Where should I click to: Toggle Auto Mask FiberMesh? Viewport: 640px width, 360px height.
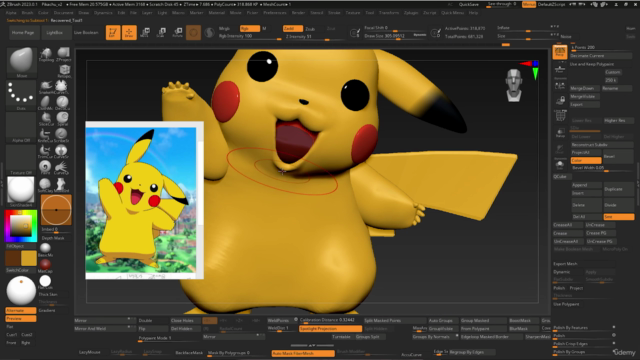point(303,353)
